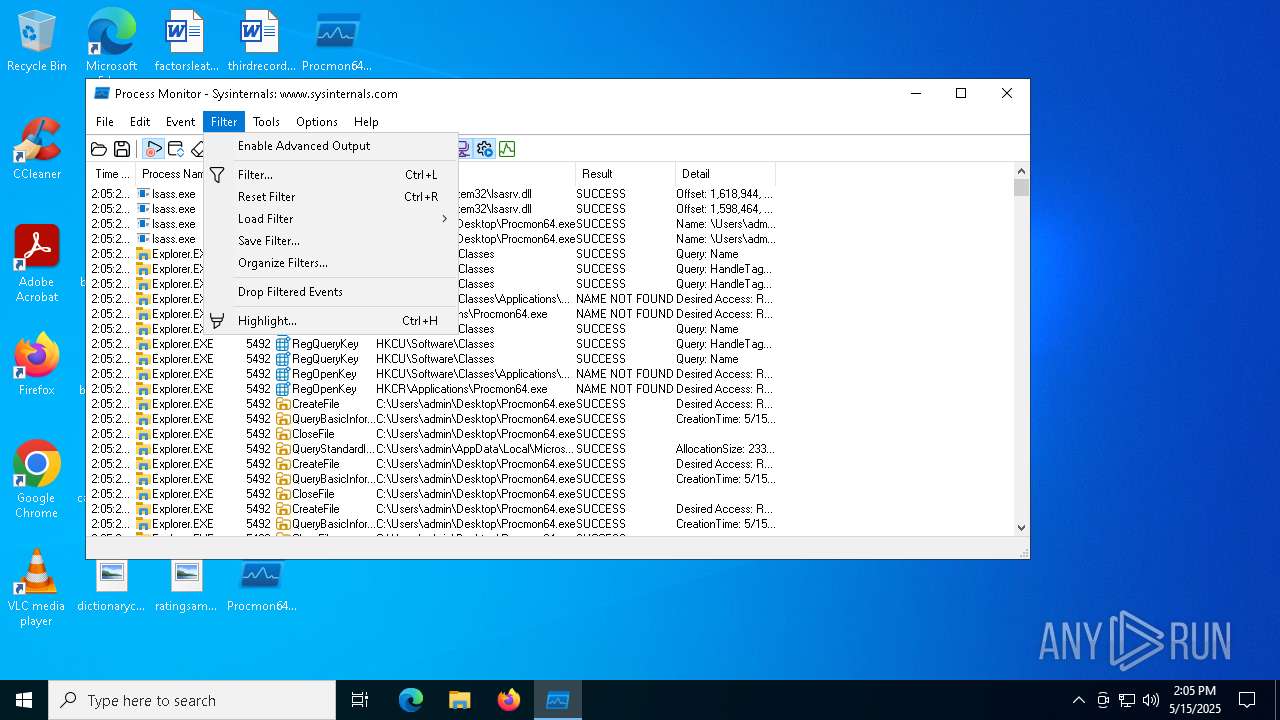Open the Help menu
The height and width of the screenshot is (720, 1280).
point(366,122)
